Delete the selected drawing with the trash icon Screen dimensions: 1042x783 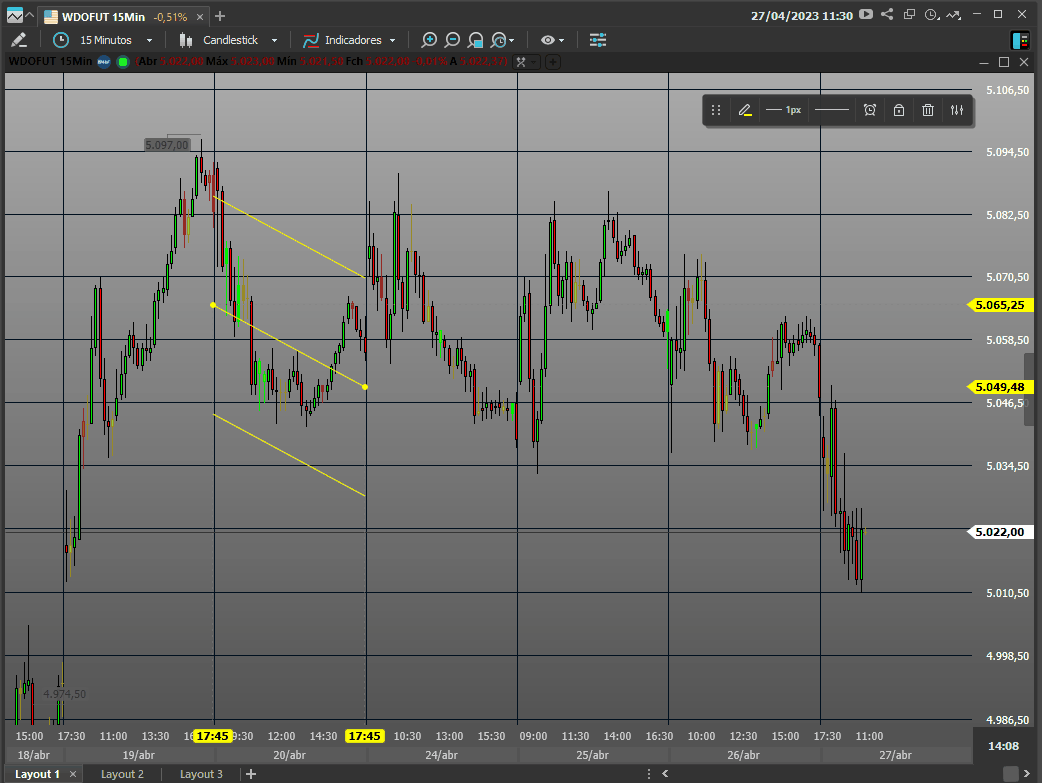pyautogui.click(x=928, y=110)
